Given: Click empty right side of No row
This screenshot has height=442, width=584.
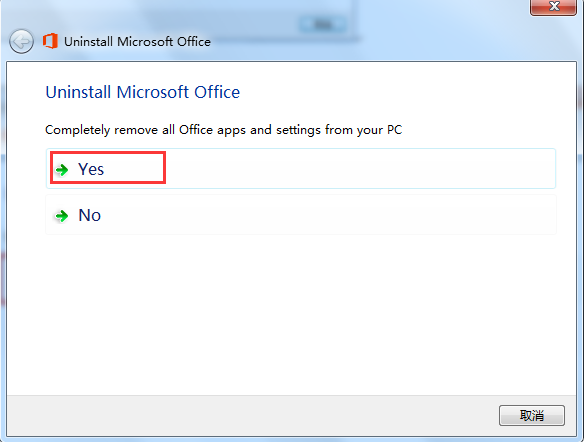Looking at the screenshot, I should coord(328,215).
